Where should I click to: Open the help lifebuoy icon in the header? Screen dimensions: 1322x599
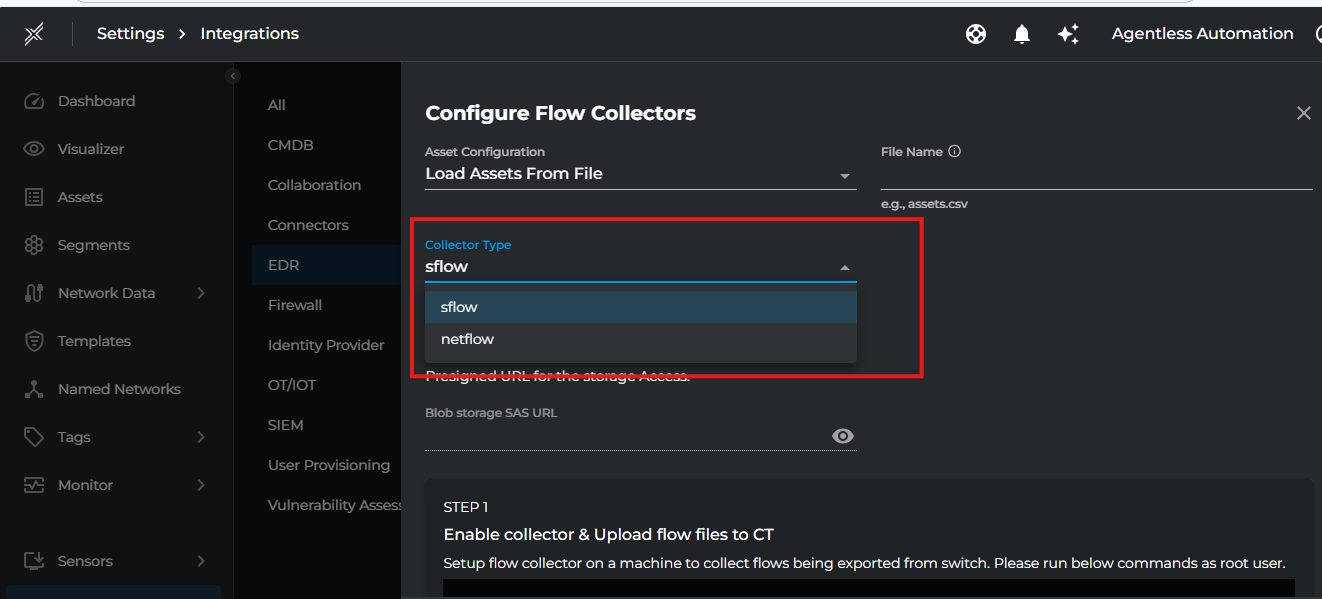(x=975, y=33)
